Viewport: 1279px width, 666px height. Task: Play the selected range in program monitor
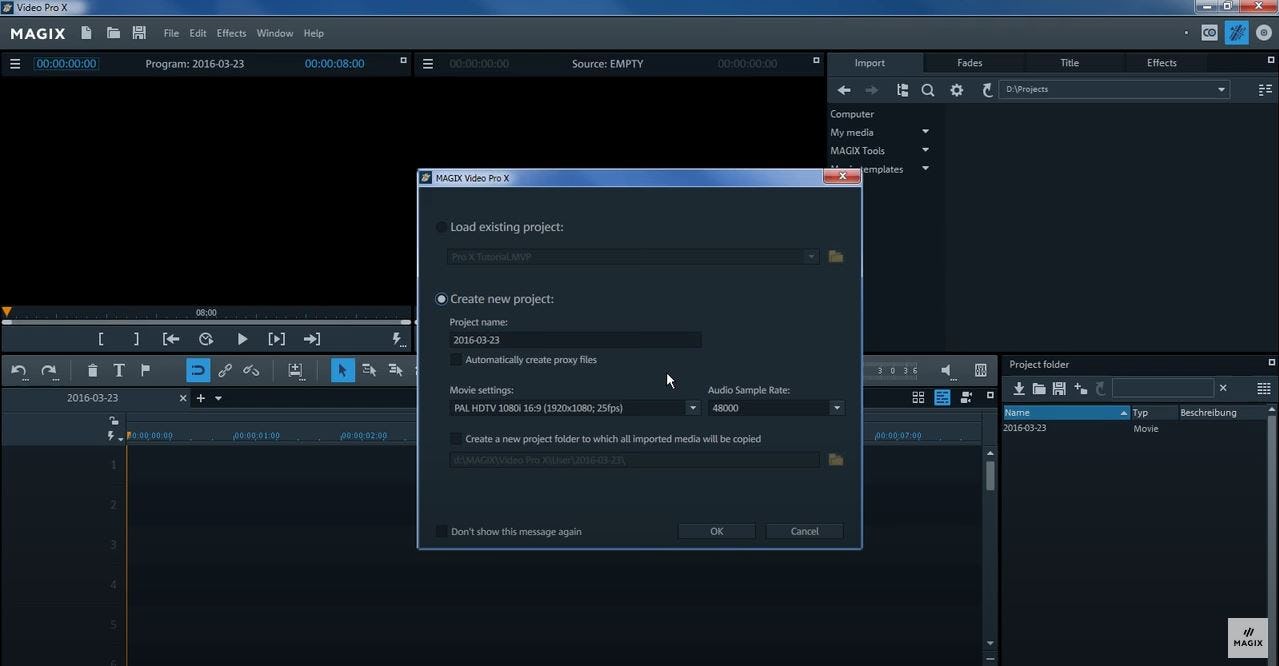click(277, 339)
